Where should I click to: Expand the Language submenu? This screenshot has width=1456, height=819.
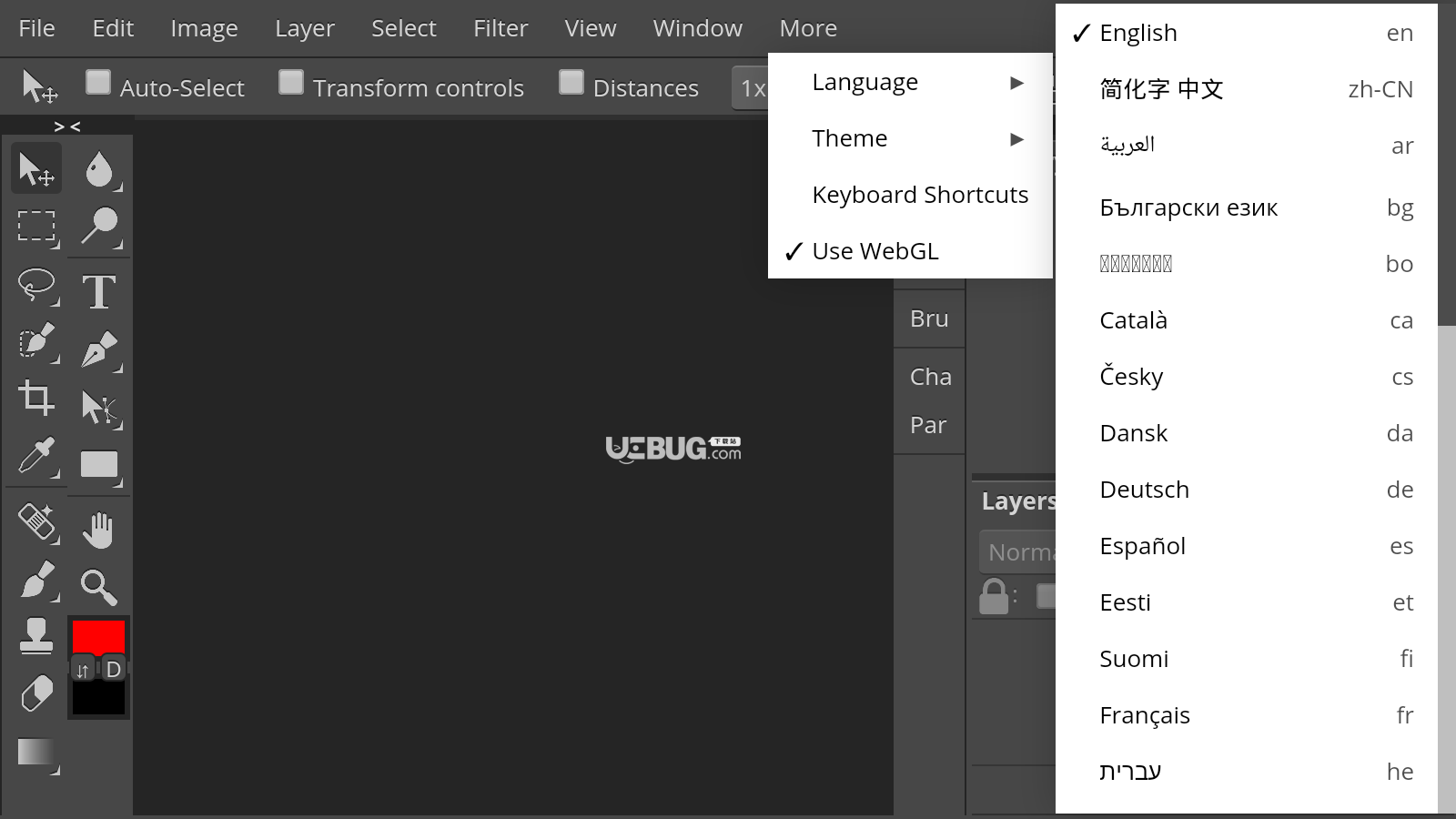click(910, 82)
